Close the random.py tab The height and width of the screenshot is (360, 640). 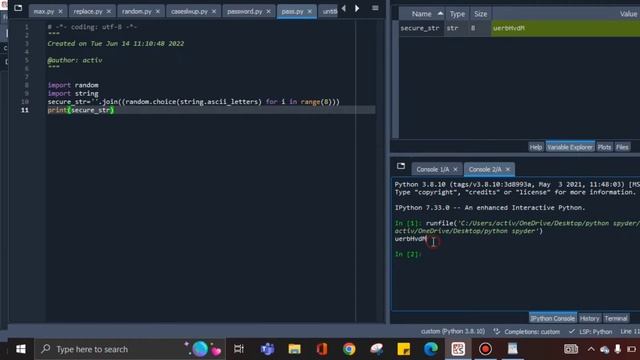click(x=158, y=11)
